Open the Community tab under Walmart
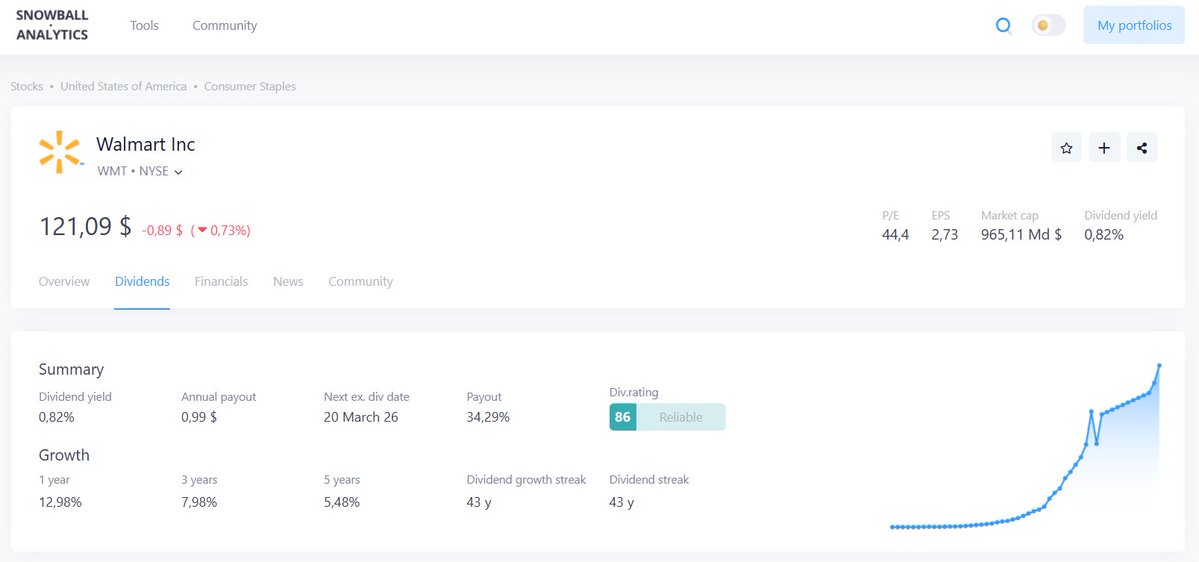1199x562 pixels. tap(361, 281)
